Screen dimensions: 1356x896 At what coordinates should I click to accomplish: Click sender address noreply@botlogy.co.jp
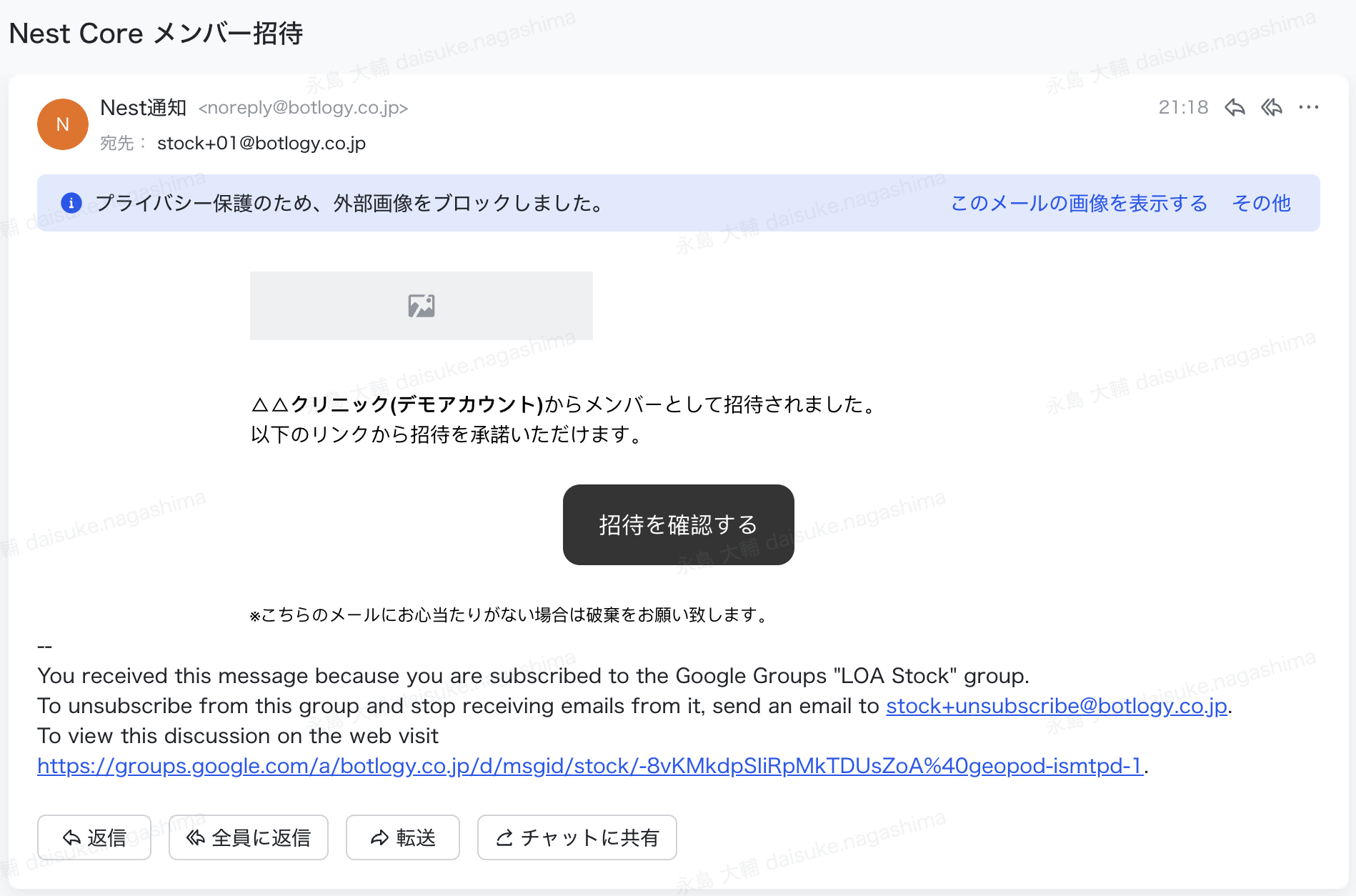pos(303,108)
